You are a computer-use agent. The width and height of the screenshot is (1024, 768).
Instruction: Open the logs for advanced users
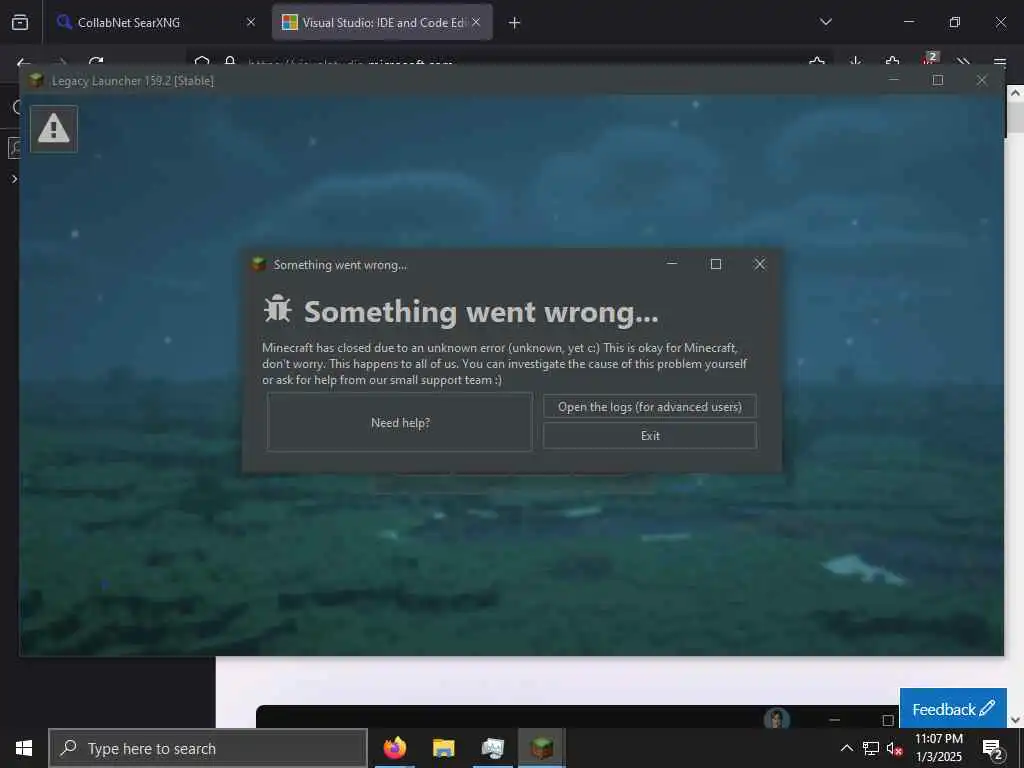(650, 406)
